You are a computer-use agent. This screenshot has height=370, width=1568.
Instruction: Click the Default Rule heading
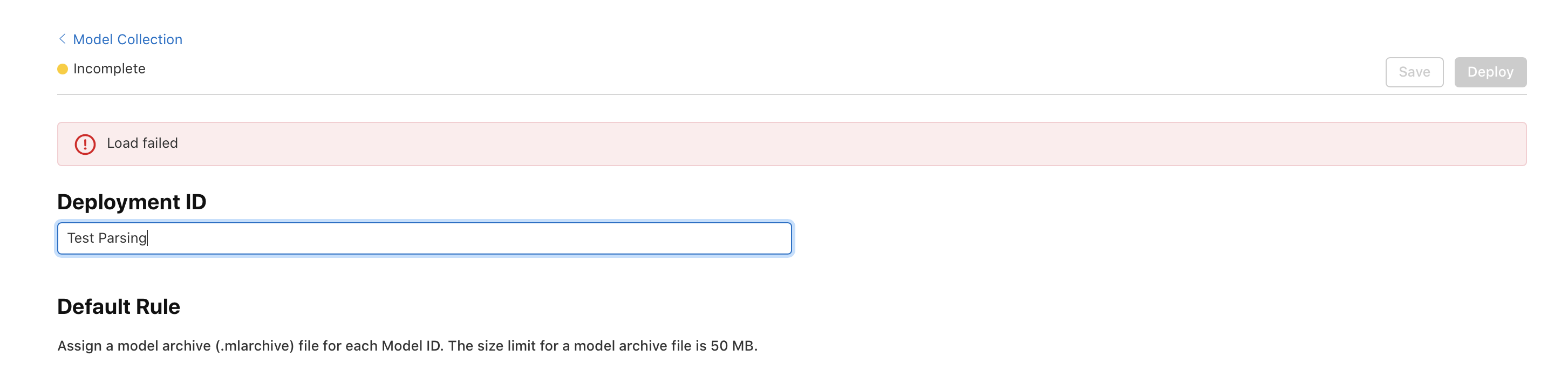click(x=119, y=307)
